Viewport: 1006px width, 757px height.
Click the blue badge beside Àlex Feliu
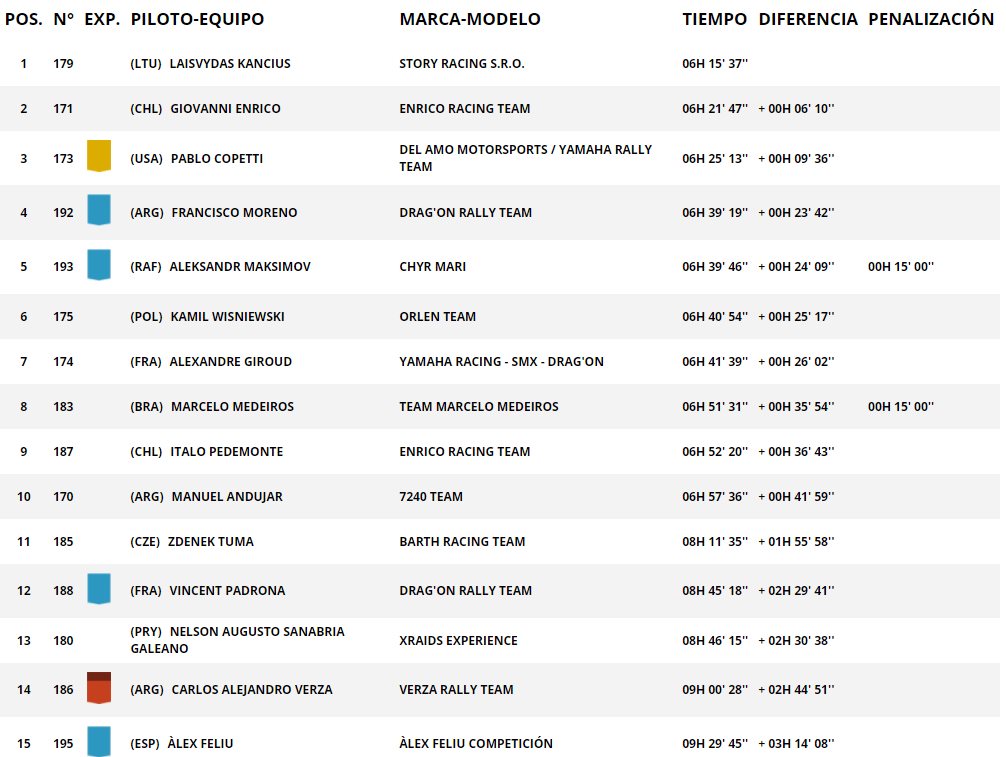(x=99, y=742)
